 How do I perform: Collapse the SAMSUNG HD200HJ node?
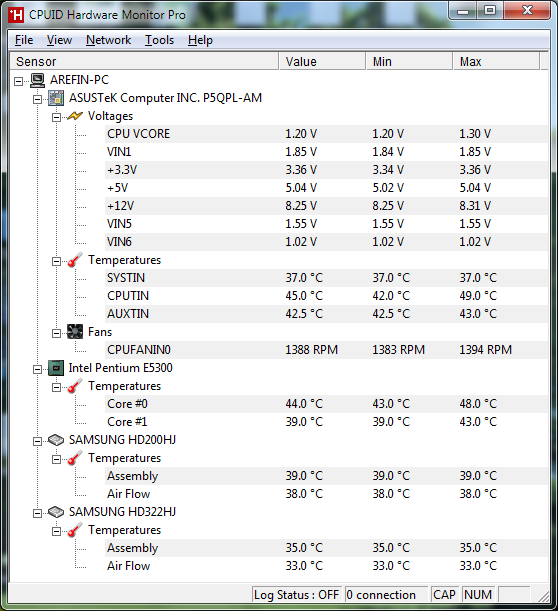[37, 441]
